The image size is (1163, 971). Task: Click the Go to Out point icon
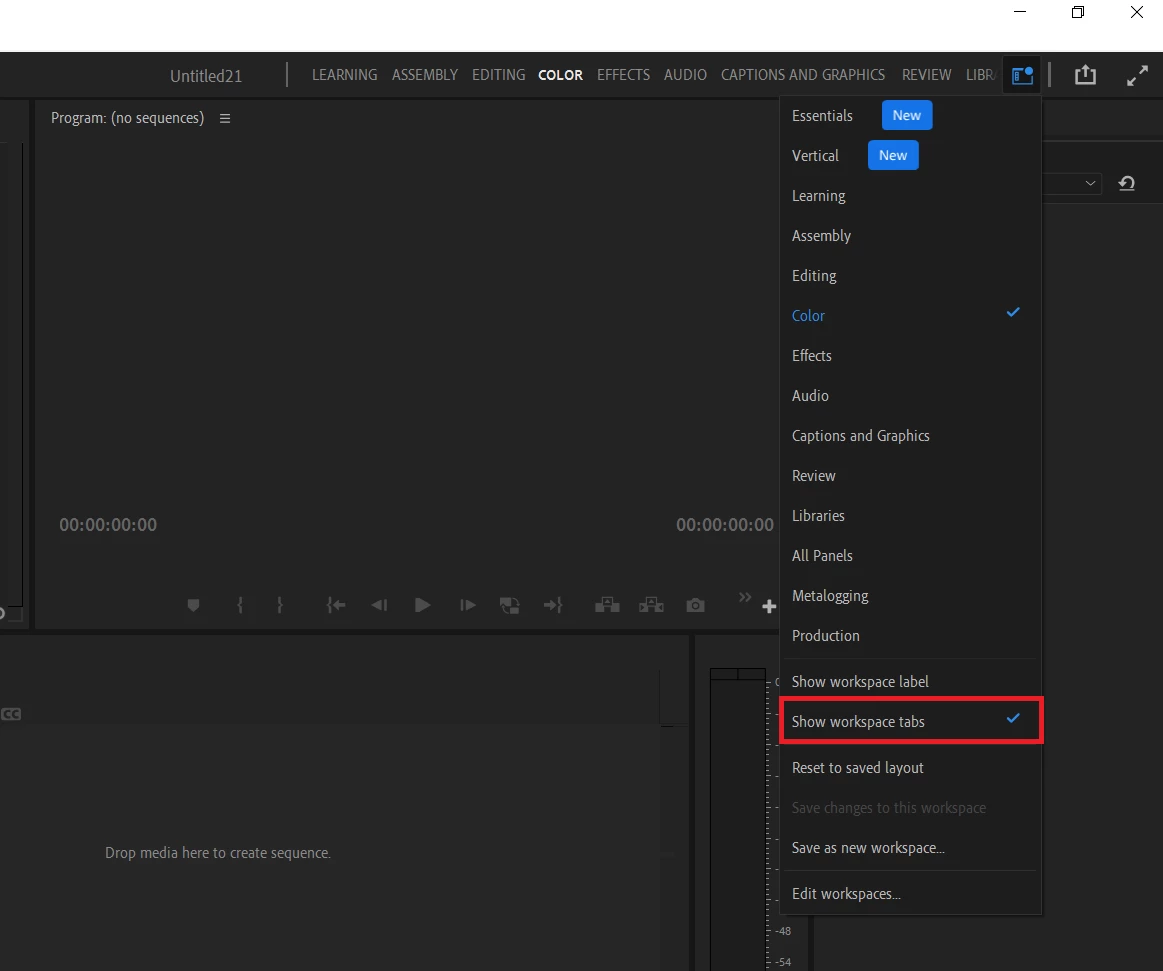pos(553,605)
